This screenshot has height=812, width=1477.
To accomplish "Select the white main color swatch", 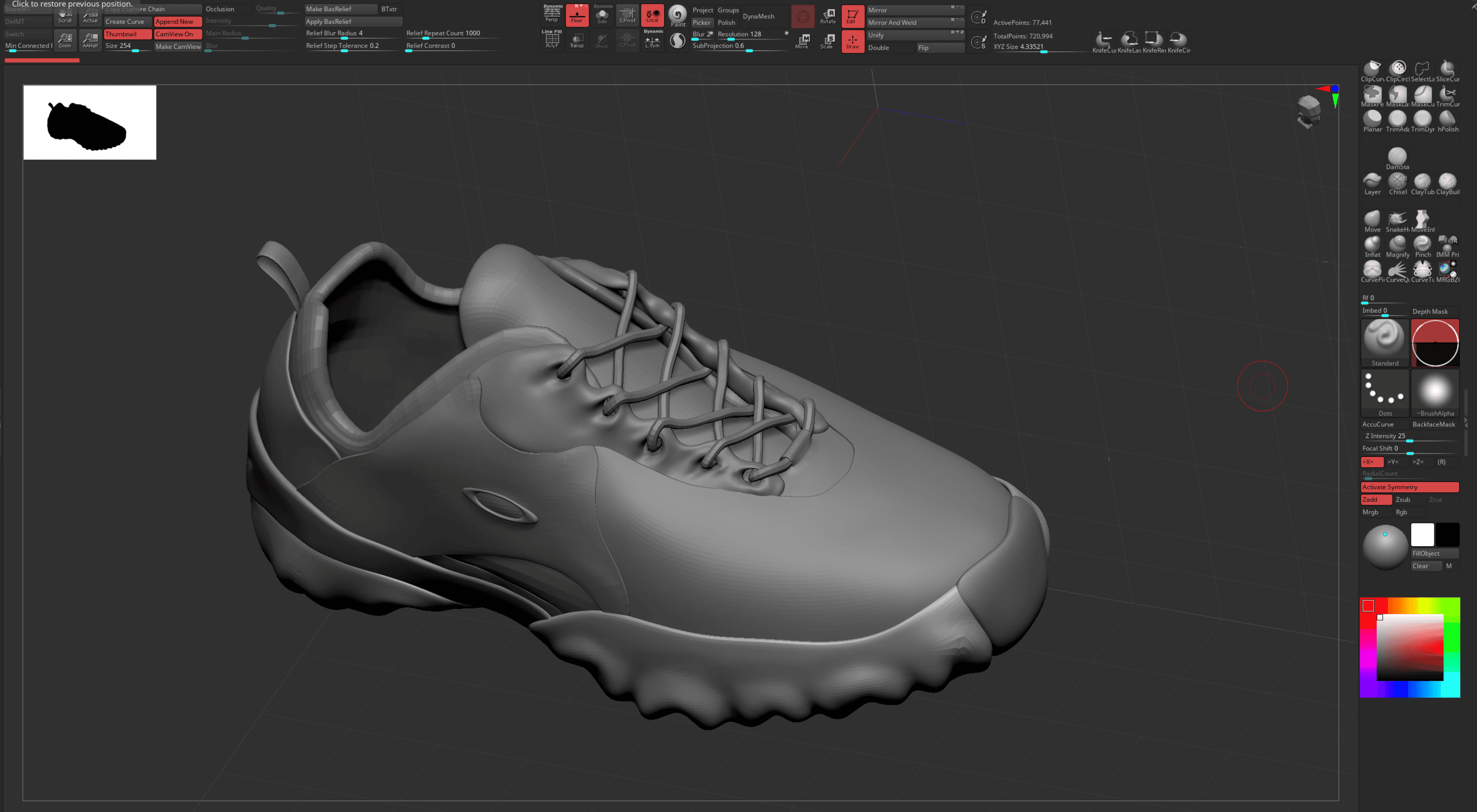I will point(1423,535).
